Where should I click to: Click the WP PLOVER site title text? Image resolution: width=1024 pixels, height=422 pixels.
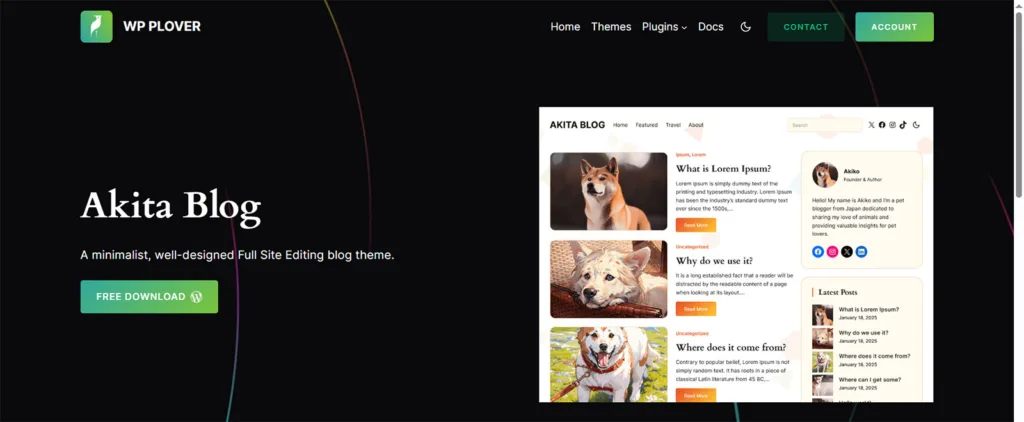coord(162,27)
